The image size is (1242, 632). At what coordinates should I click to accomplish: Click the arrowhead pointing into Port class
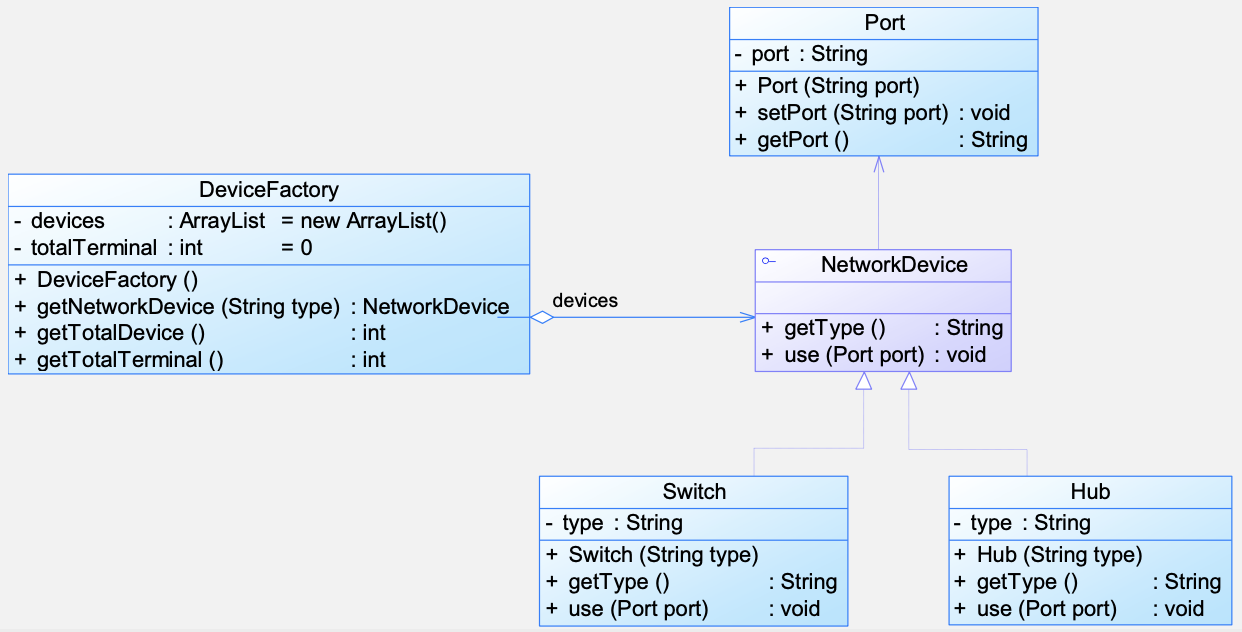click(879, 164)
